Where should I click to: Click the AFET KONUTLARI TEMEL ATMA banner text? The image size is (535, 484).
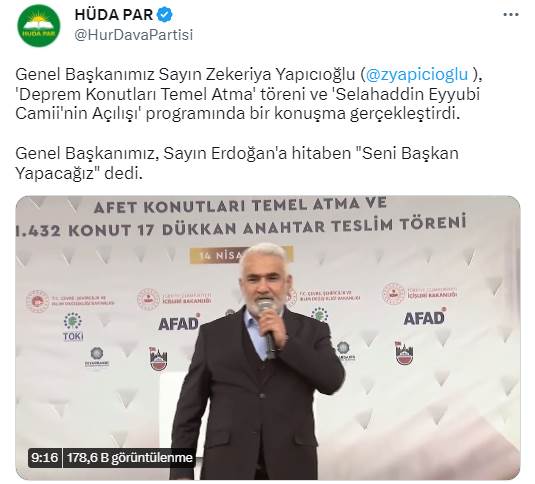tap(240, 205)
